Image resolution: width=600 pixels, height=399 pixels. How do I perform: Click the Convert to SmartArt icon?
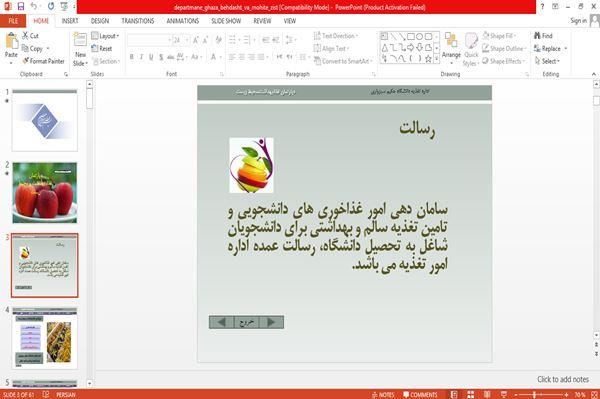click(x=317, y=61)
